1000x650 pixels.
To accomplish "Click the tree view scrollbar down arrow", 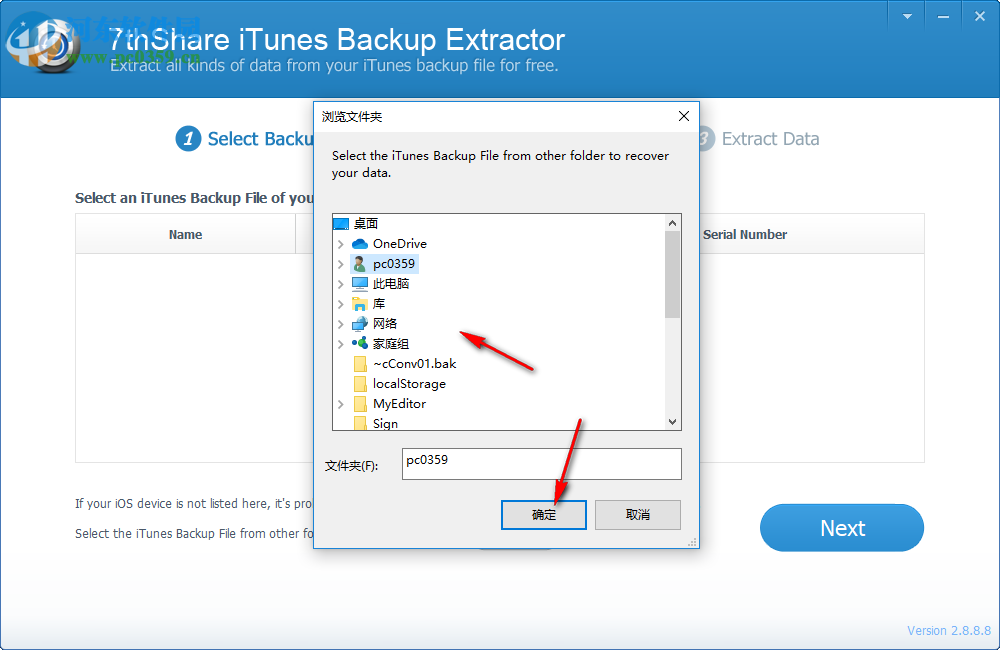I will click(672, 421).
